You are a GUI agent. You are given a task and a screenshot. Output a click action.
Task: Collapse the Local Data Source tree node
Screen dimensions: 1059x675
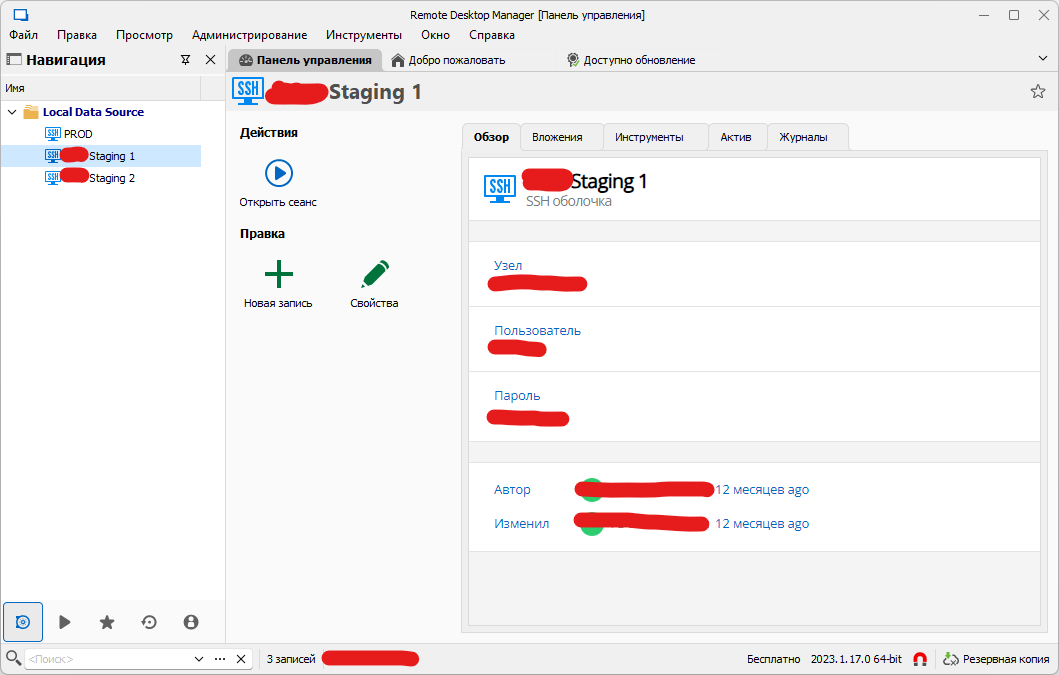tap(12, 112)
